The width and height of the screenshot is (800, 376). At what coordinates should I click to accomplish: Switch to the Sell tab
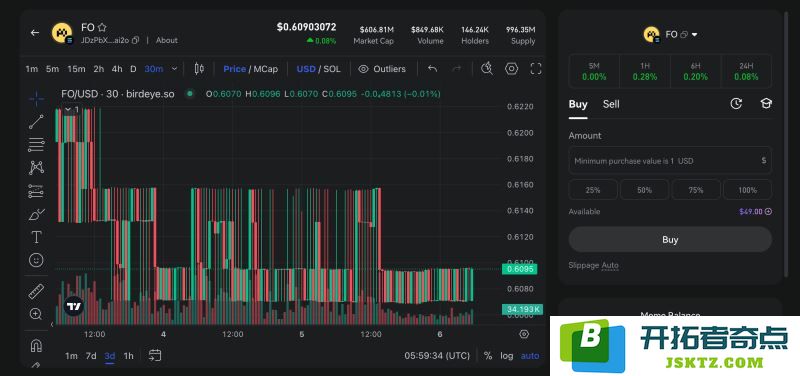coord(611,105)
